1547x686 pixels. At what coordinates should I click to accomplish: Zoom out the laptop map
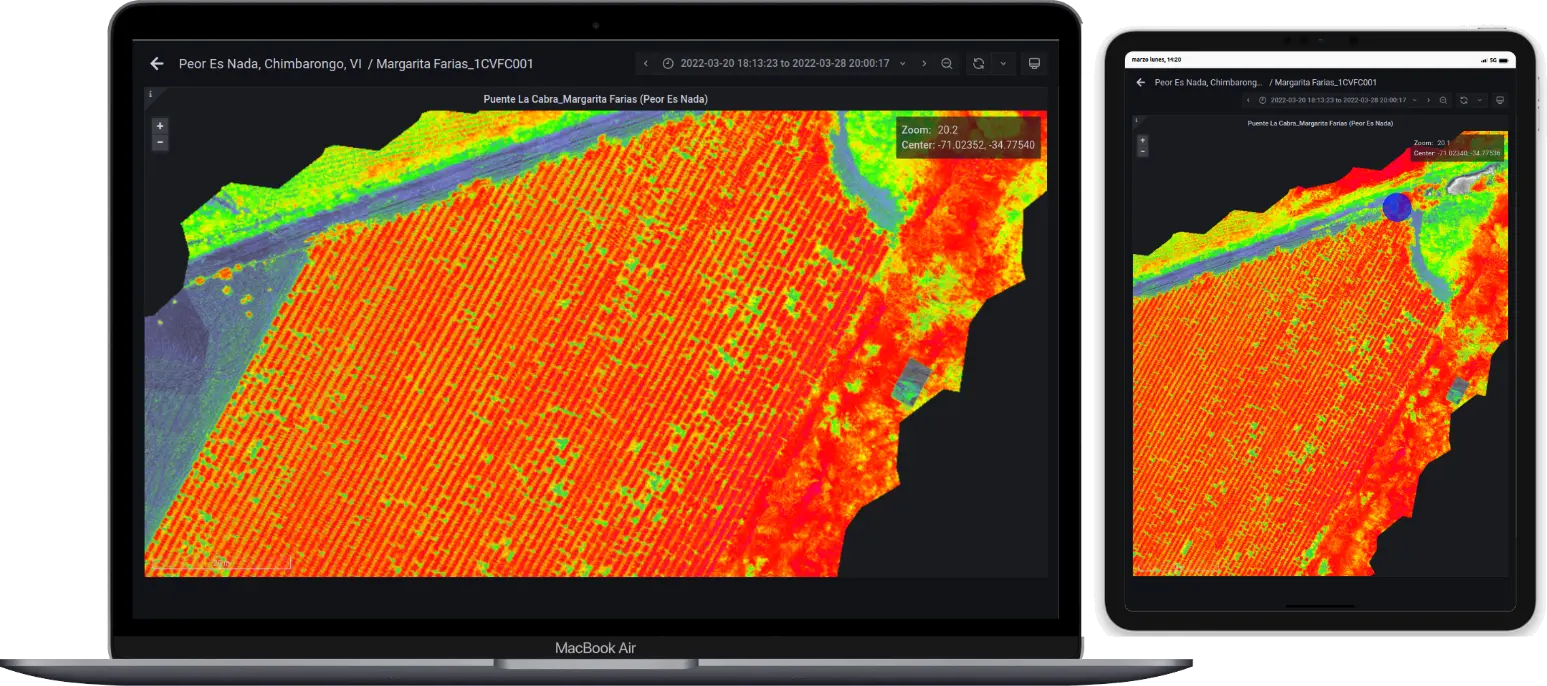(160, 143)
